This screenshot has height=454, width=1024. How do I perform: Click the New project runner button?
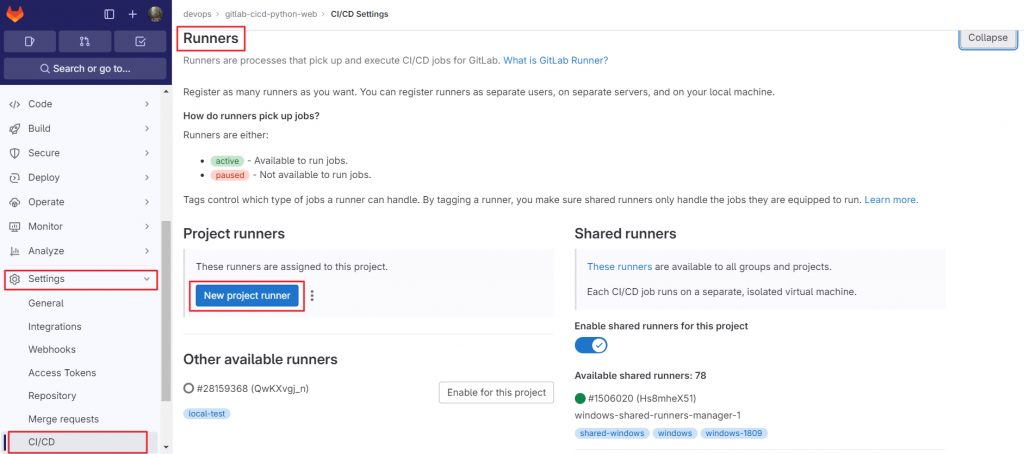[x=247, y=296]
